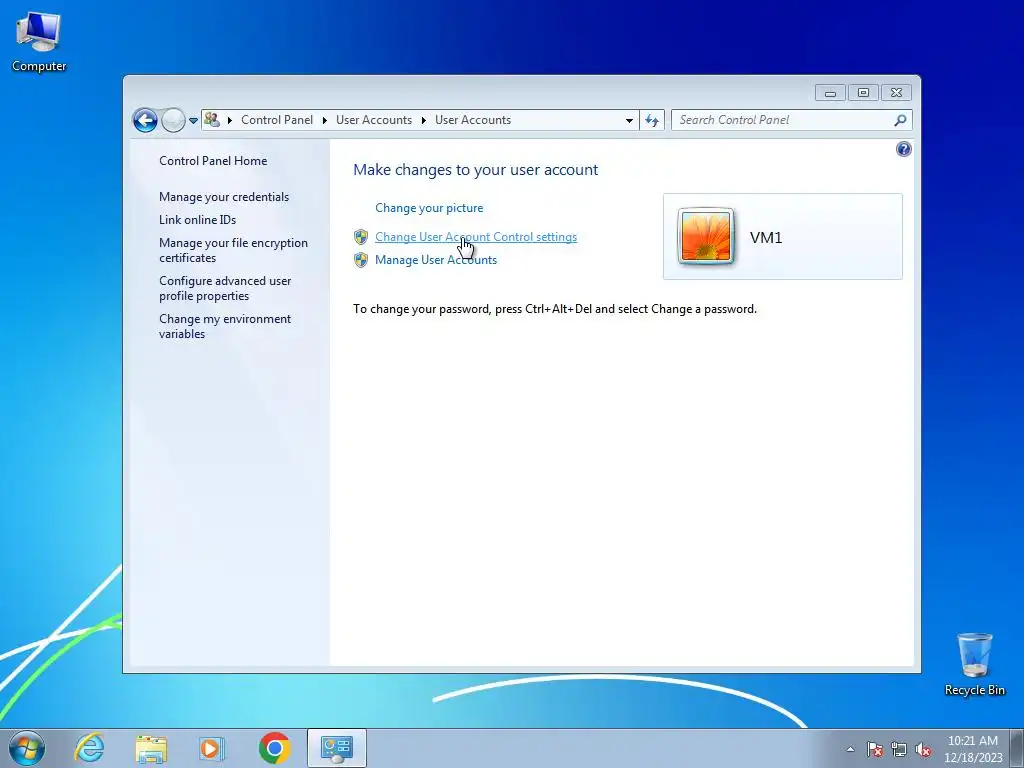The height and width of the screenshot is (768, 1024).
Task: Open Link online IDs
Action: click(197, 219)
